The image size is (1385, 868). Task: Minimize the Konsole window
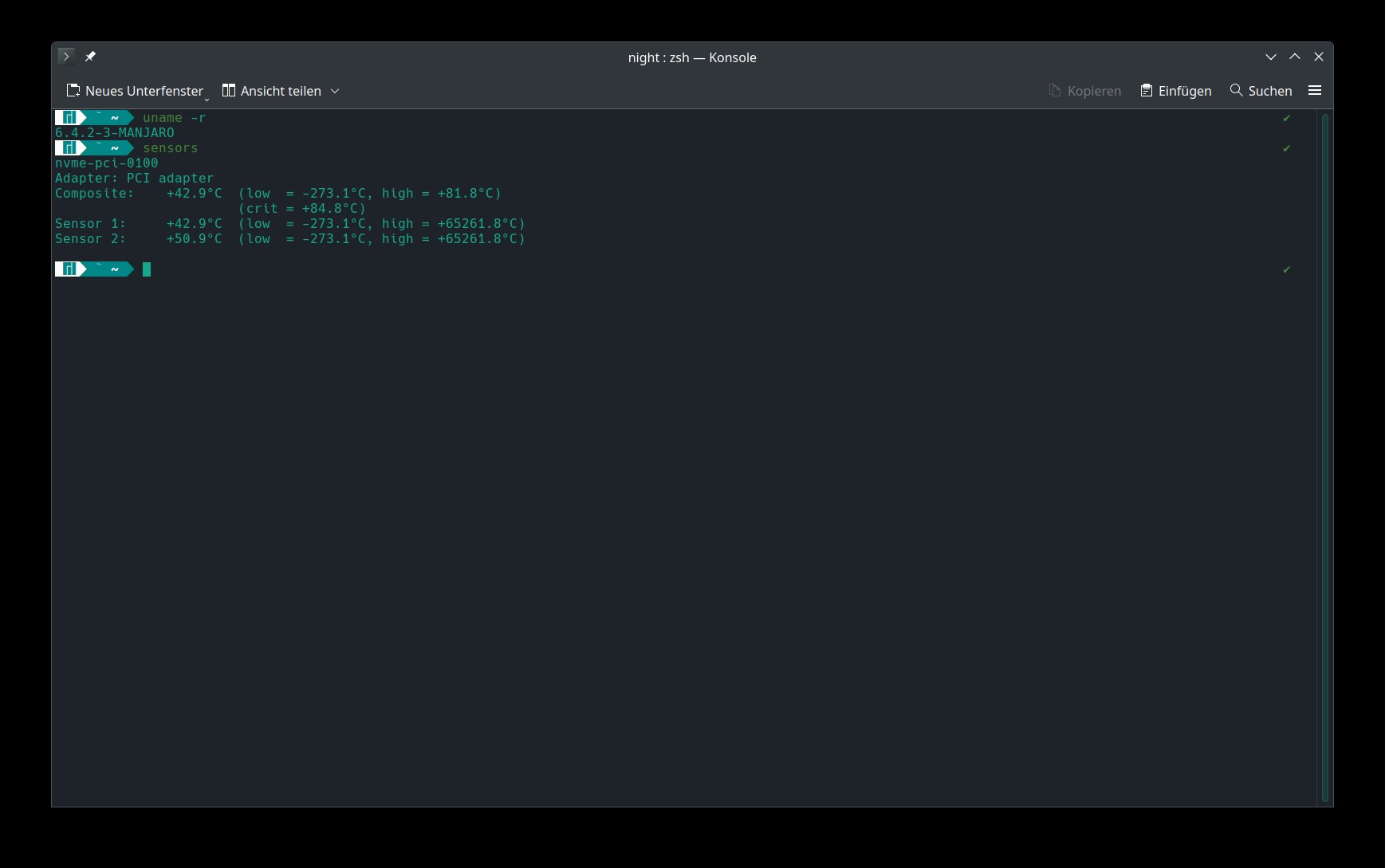(x=1271, y=57)
